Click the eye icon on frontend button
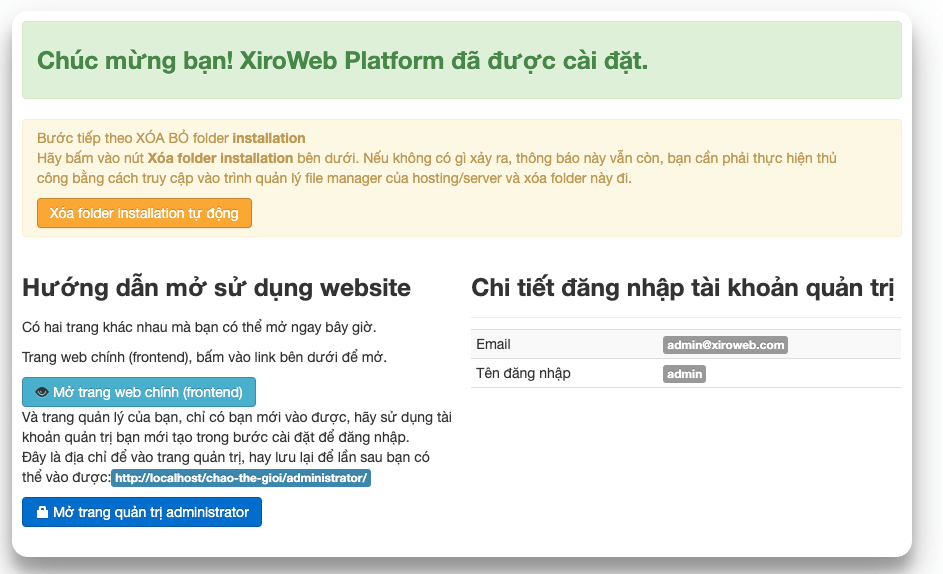This screenshot has width=943, height=574. (x=41, y=392)
